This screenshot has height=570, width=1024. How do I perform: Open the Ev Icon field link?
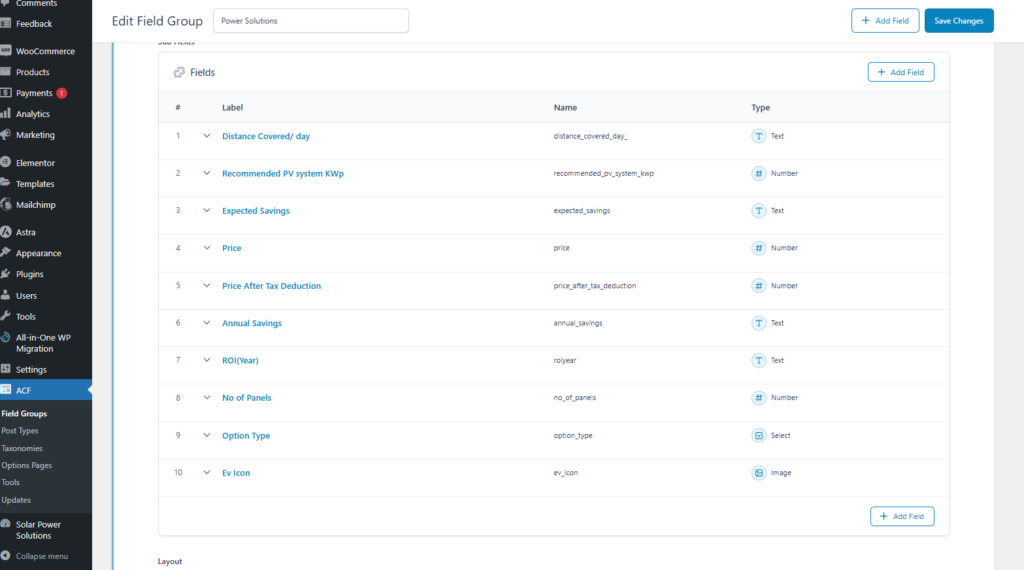pyautogui.click(x=236, y=473)
